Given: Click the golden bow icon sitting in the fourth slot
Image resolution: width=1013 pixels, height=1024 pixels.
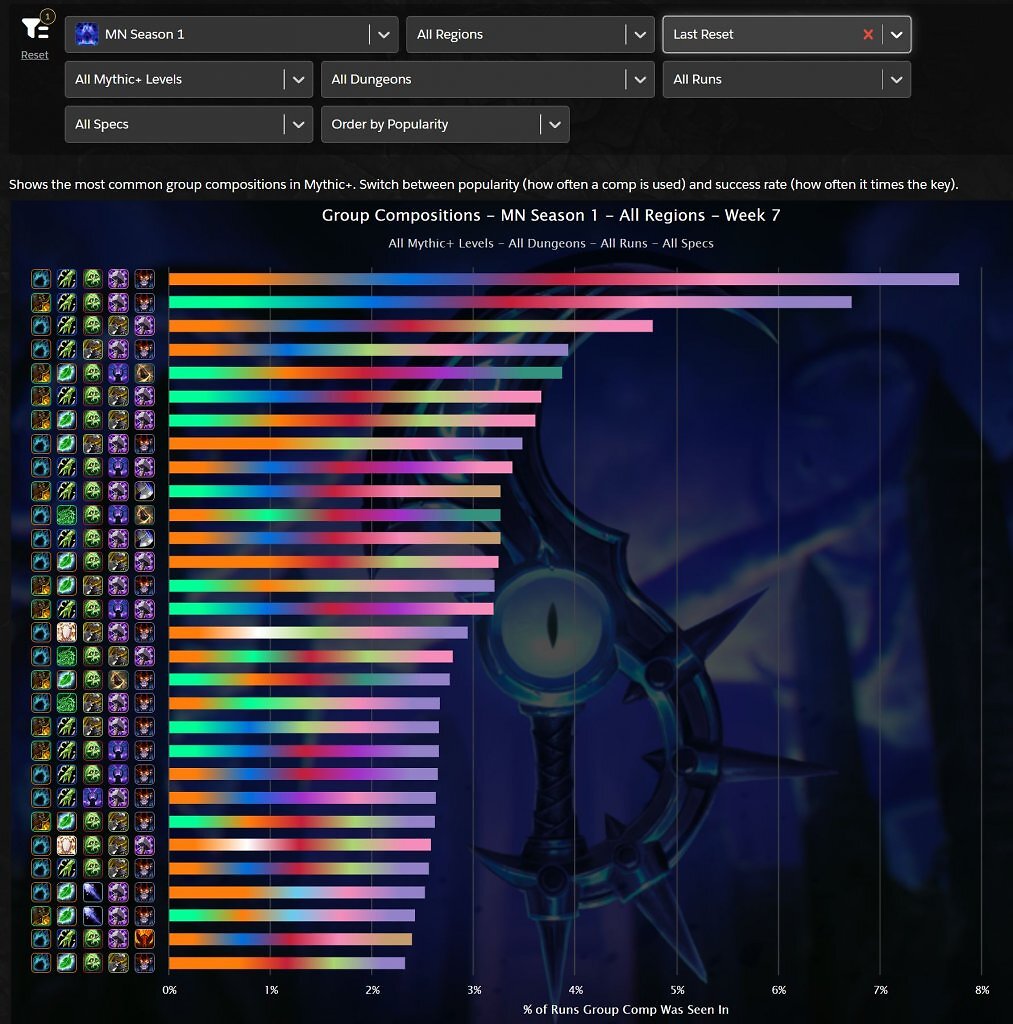Looking at the screenshot, I should click(118, 680).
